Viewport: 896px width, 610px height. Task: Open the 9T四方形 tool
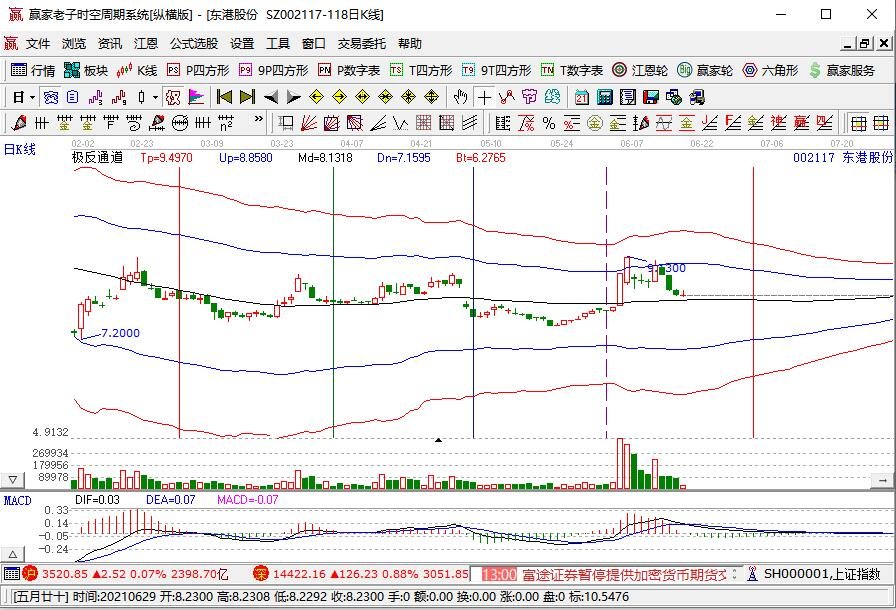click(497, 70)
